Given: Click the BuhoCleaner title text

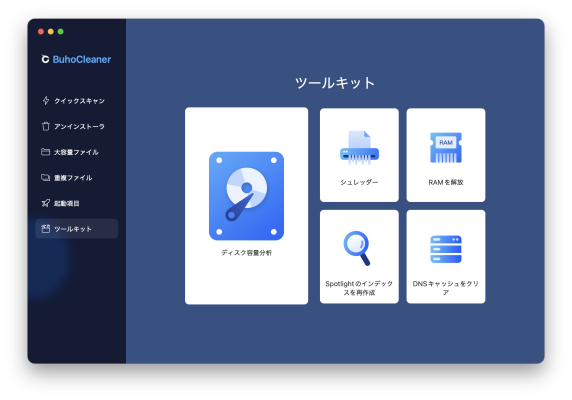Looking at the screenshot, I should pos(82,59).
